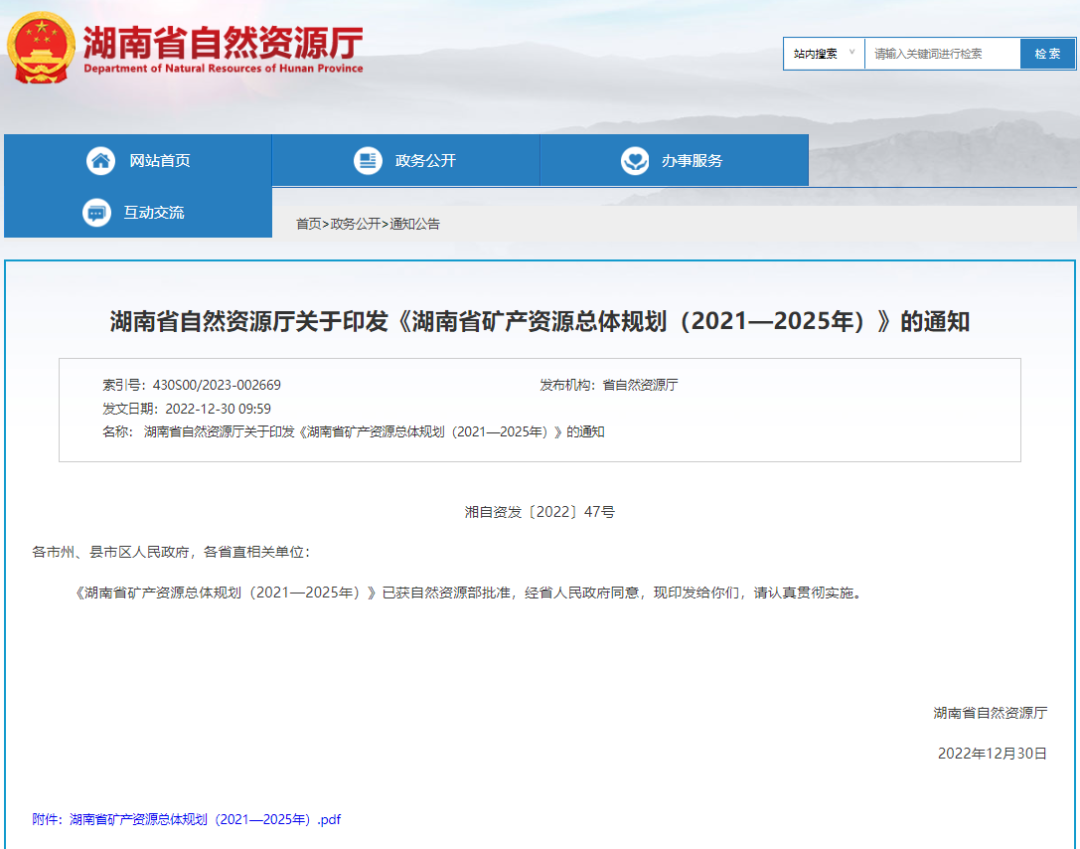Go to the 办事服务 menu item
Screen dimensions: 1080x849
pyautogui.click(x=691, y=161)
